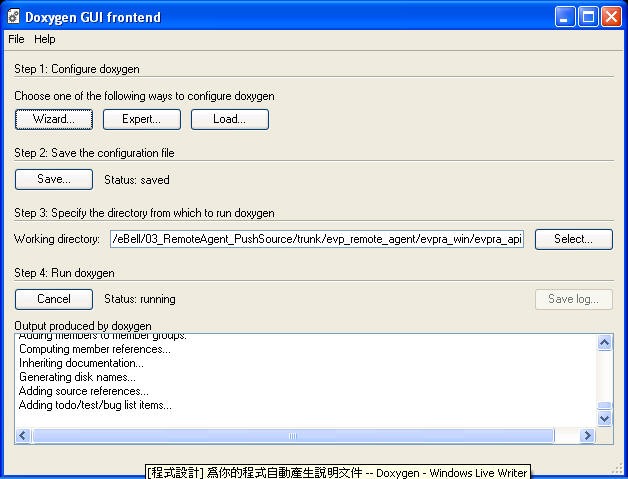Close the Doxygen GUI frontend window
The image size is (628, 479).
[x=612, y=17]
